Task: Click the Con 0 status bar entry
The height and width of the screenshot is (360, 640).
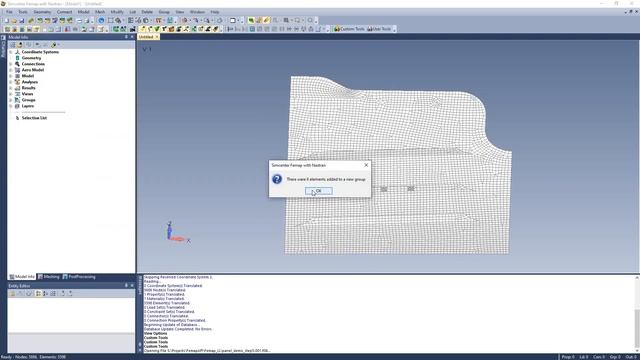Action: [599, 357]
